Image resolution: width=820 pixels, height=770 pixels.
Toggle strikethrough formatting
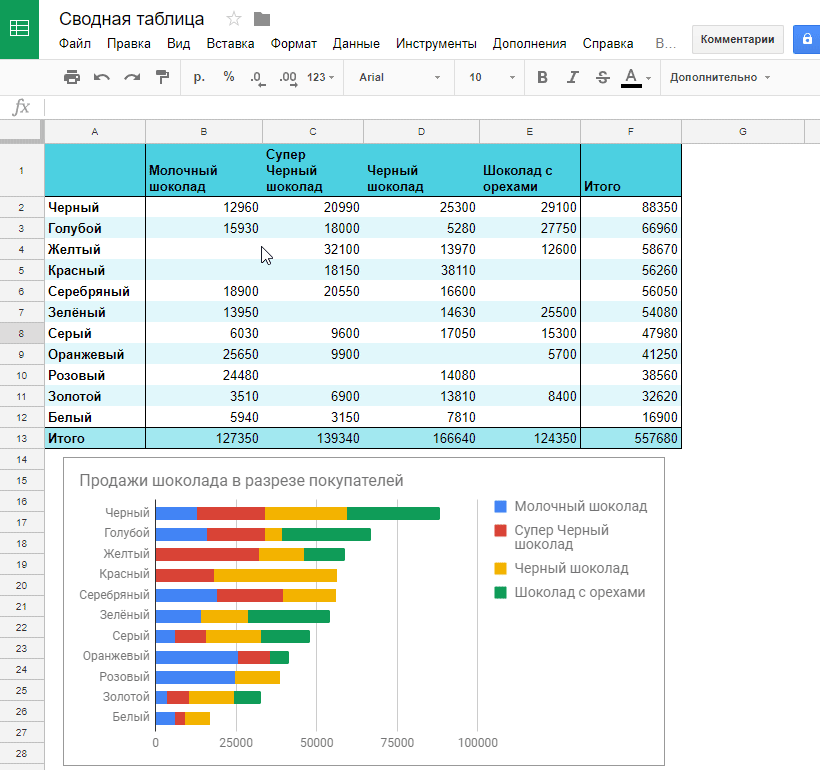click(x=602, y=77)
